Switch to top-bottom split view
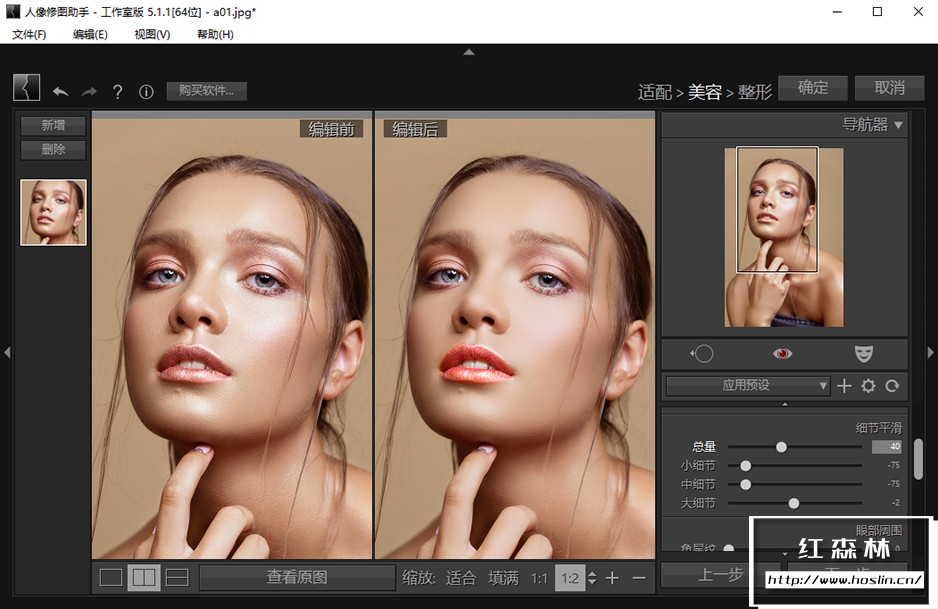 click(x=176, y=577)
